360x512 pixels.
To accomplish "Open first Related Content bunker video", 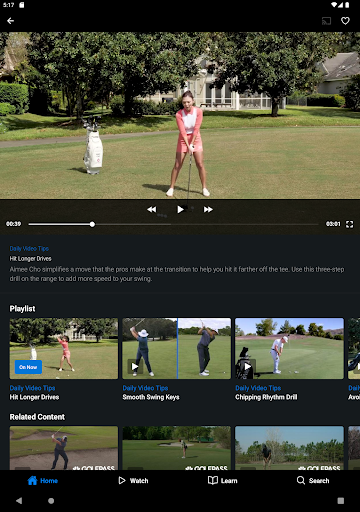I will coord(64,448).
